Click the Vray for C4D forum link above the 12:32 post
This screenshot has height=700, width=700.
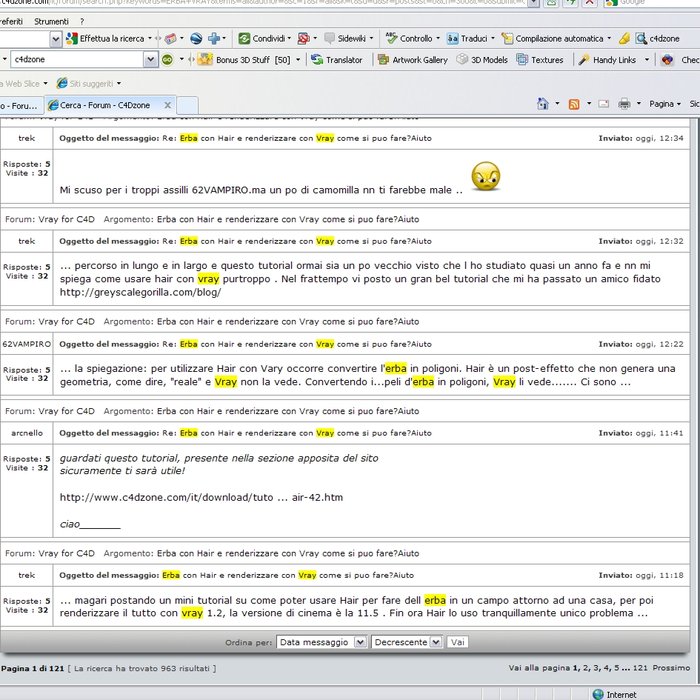[x=67, y=219]
